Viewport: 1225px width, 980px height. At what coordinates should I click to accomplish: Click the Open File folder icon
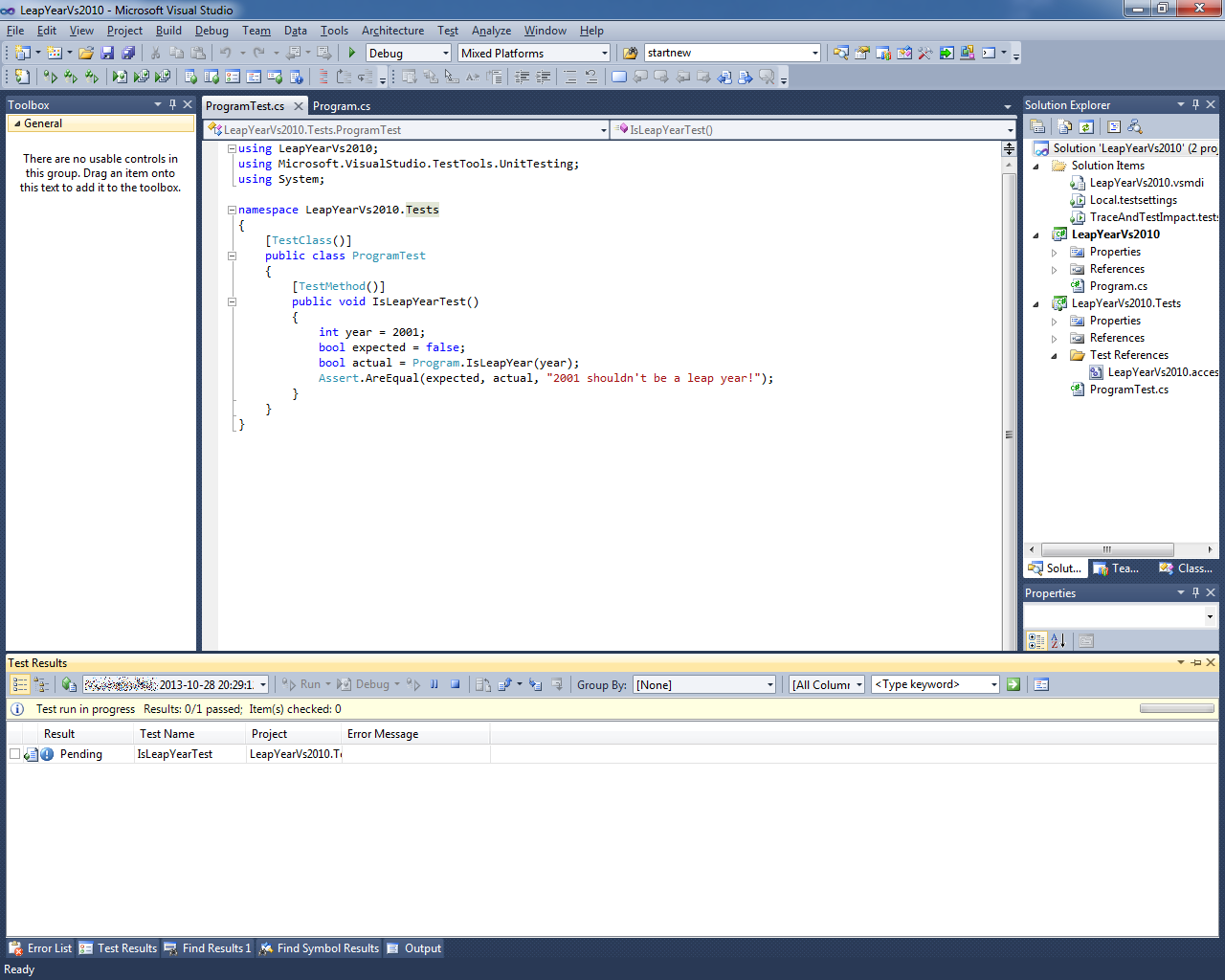point(85,53)
